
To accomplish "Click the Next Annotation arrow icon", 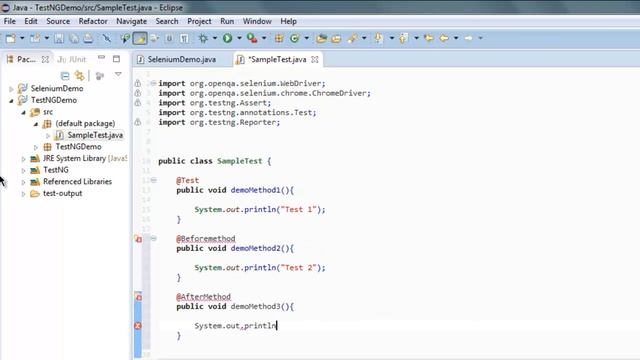I will (379, 38).
